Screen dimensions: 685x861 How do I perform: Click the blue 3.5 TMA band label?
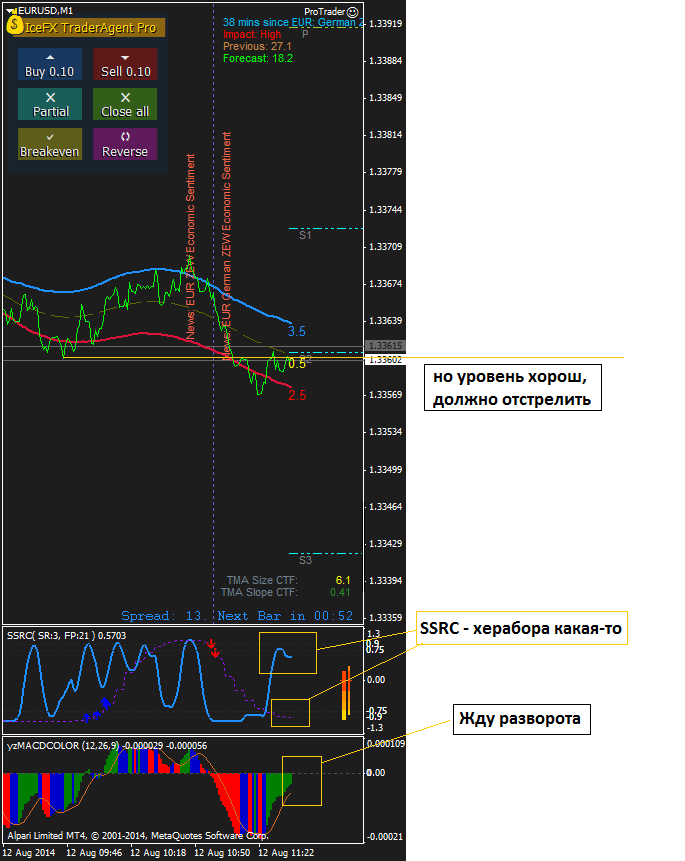point(297,331)
